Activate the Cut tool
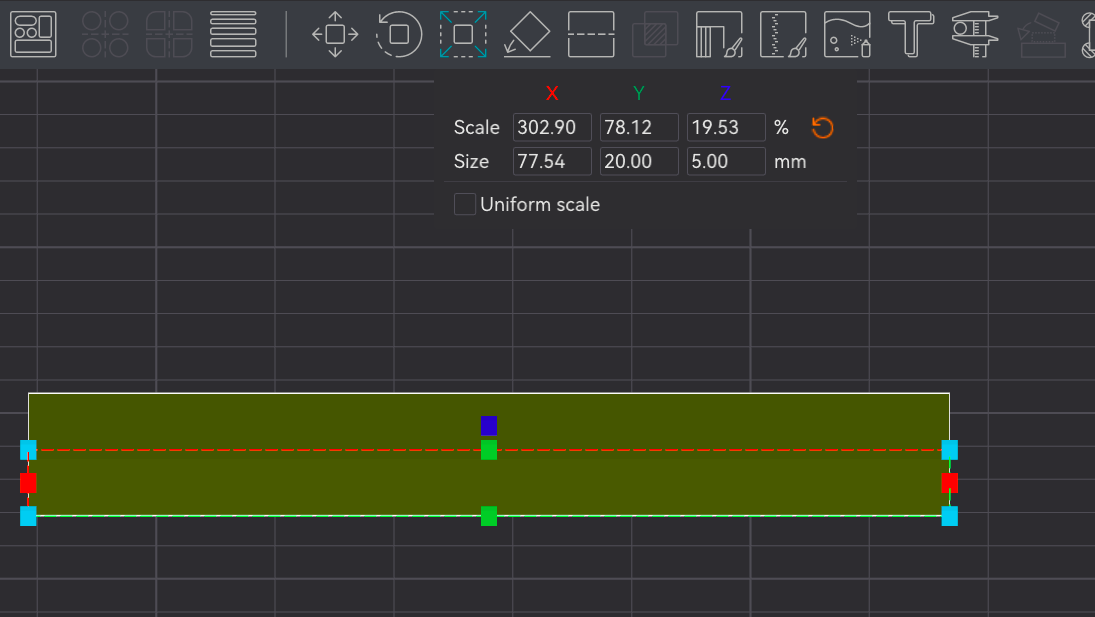The image size is (1095, 617). click(591, 34)
